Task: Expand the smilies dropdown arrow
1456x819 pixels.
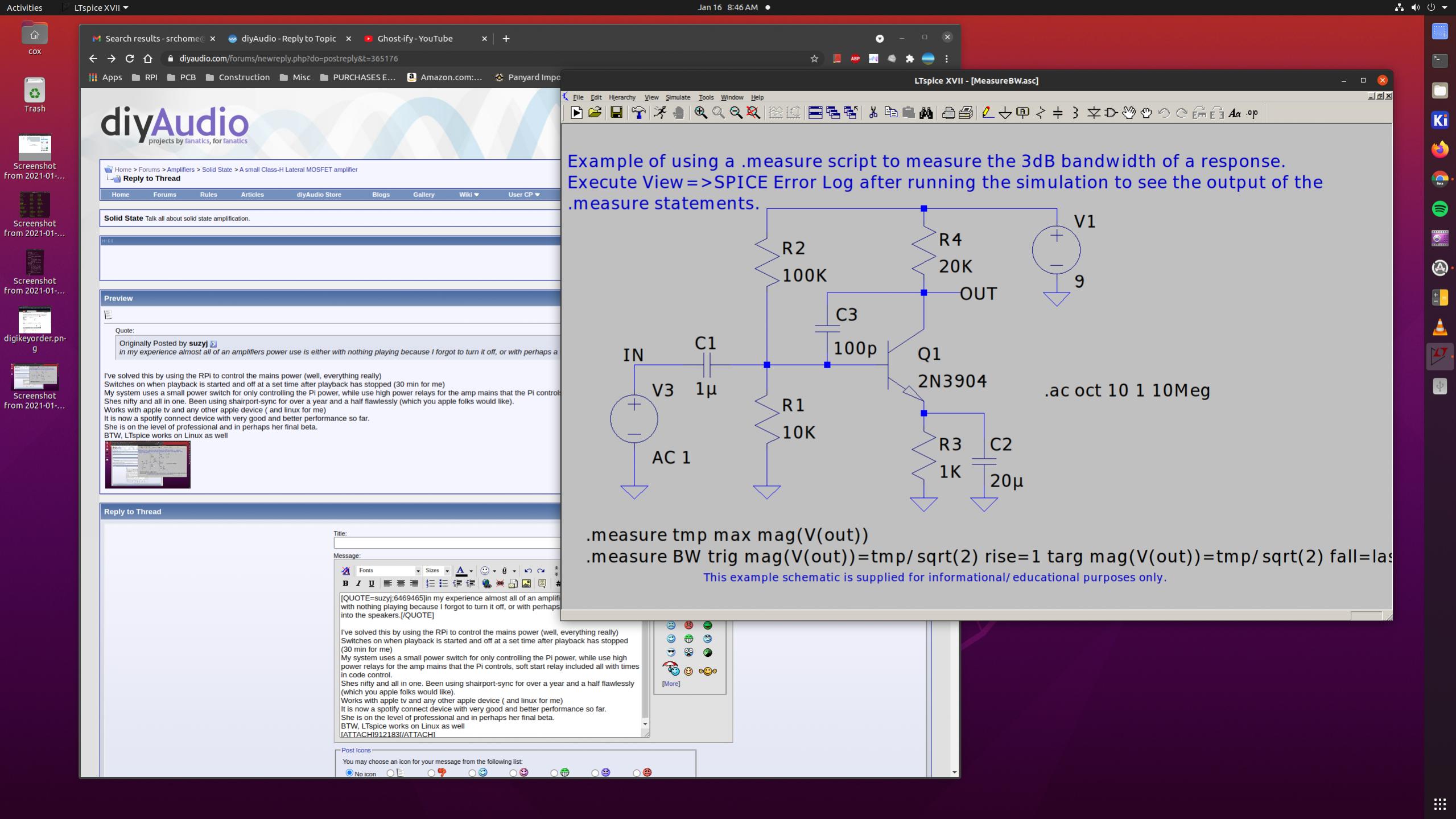Action: [494, 571]
